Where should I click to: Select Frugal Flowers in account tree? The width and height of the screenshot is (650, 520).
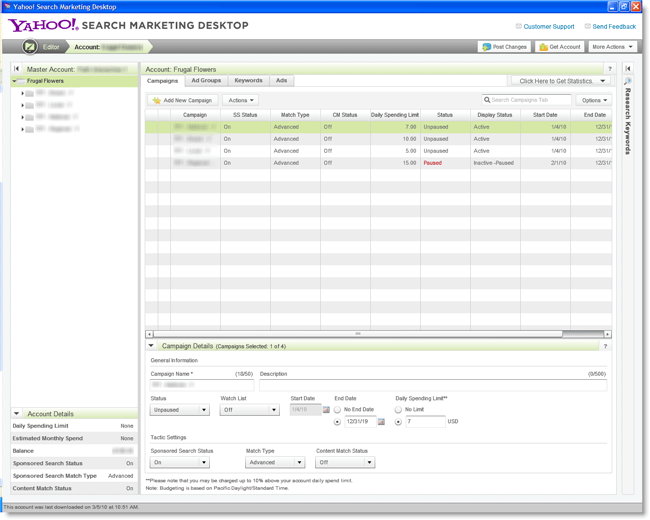pos(45,81)
